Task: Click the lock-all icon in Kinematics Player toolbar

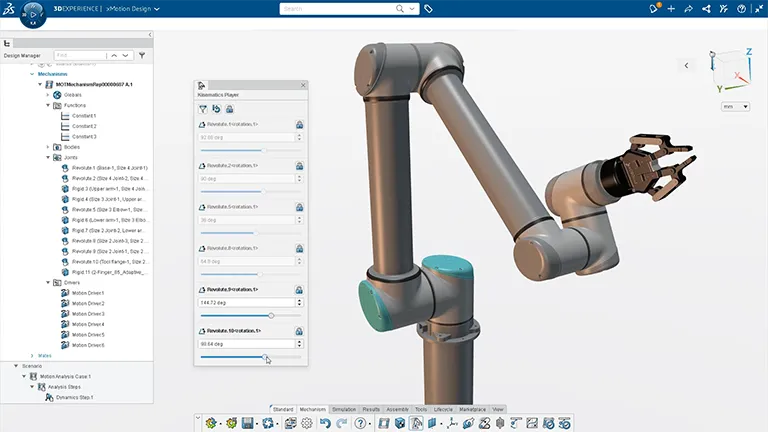Action: click(229, 109)
